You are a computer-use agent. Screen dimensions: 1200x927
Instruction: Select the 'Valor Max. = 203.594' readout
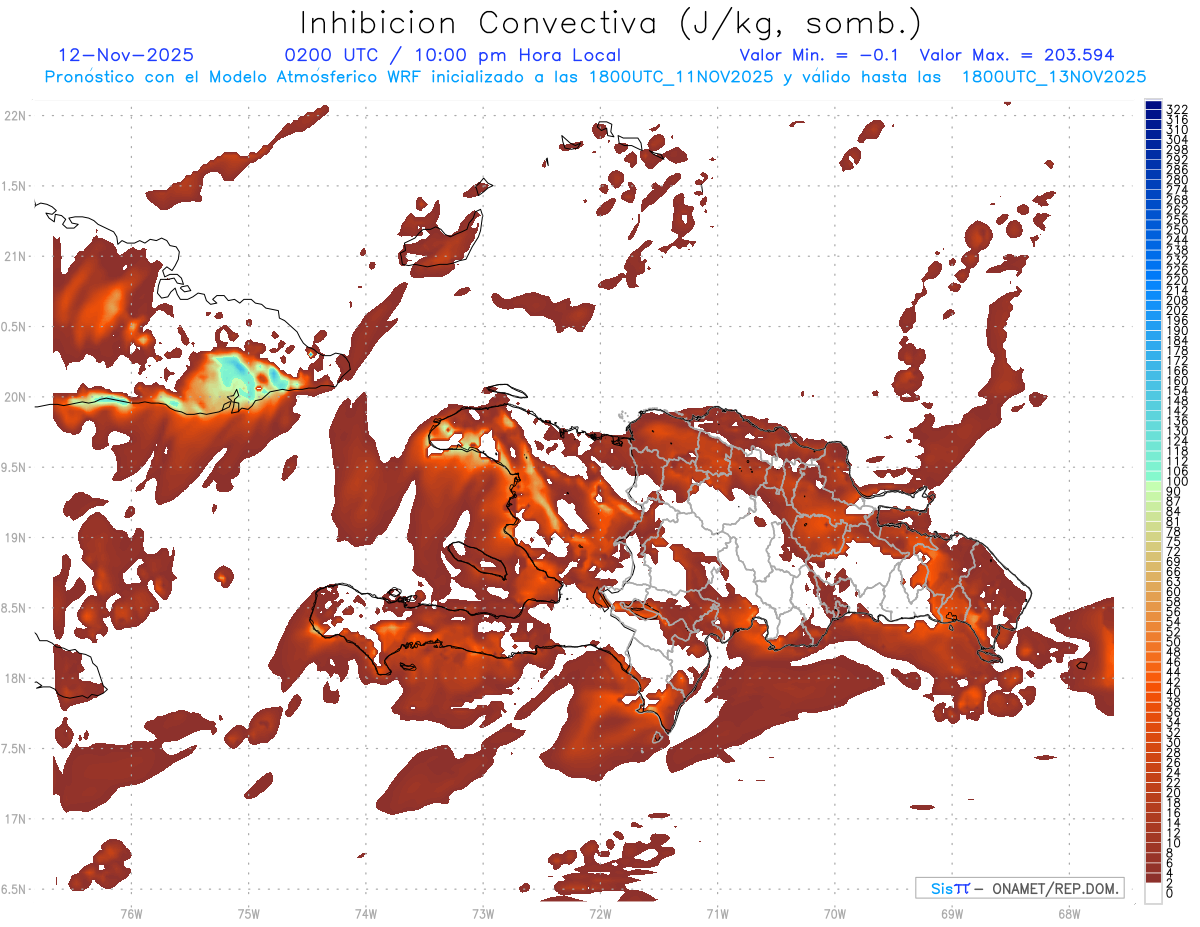tap(1017, 56)
